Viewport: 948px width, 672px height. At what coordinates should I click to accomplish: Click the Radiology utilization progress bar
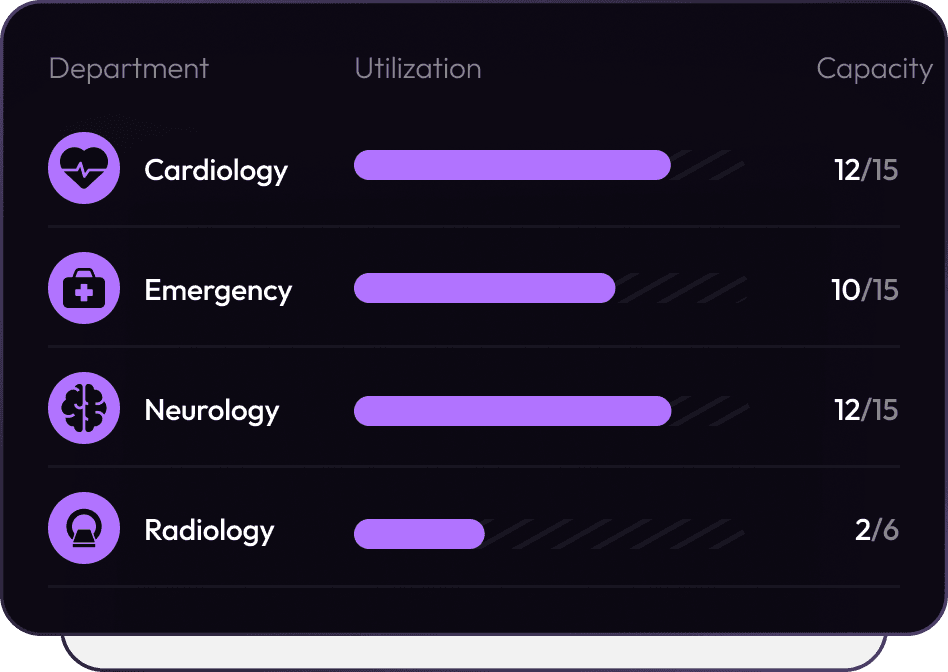[420, 534]
